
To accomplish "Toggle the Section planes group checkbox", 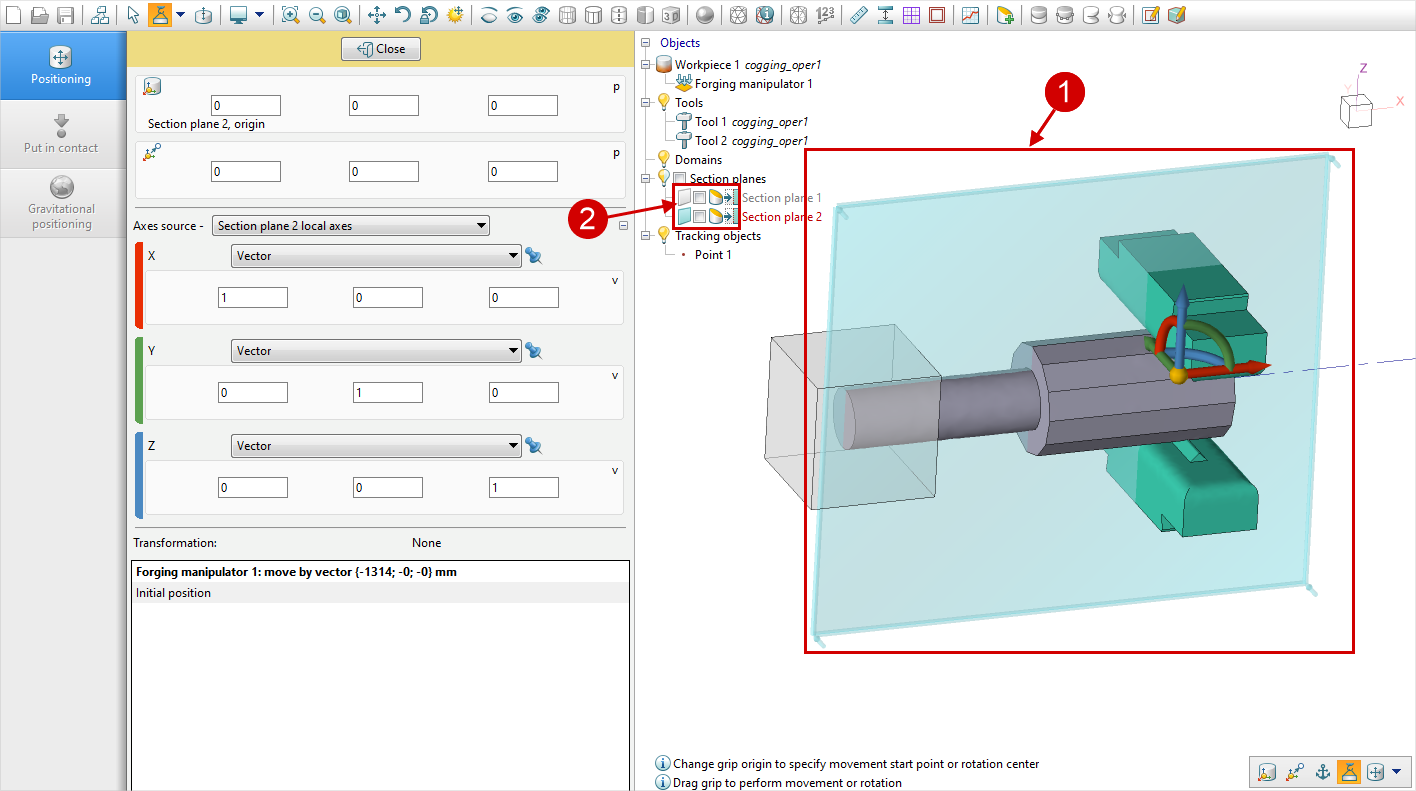I will 680,179.
